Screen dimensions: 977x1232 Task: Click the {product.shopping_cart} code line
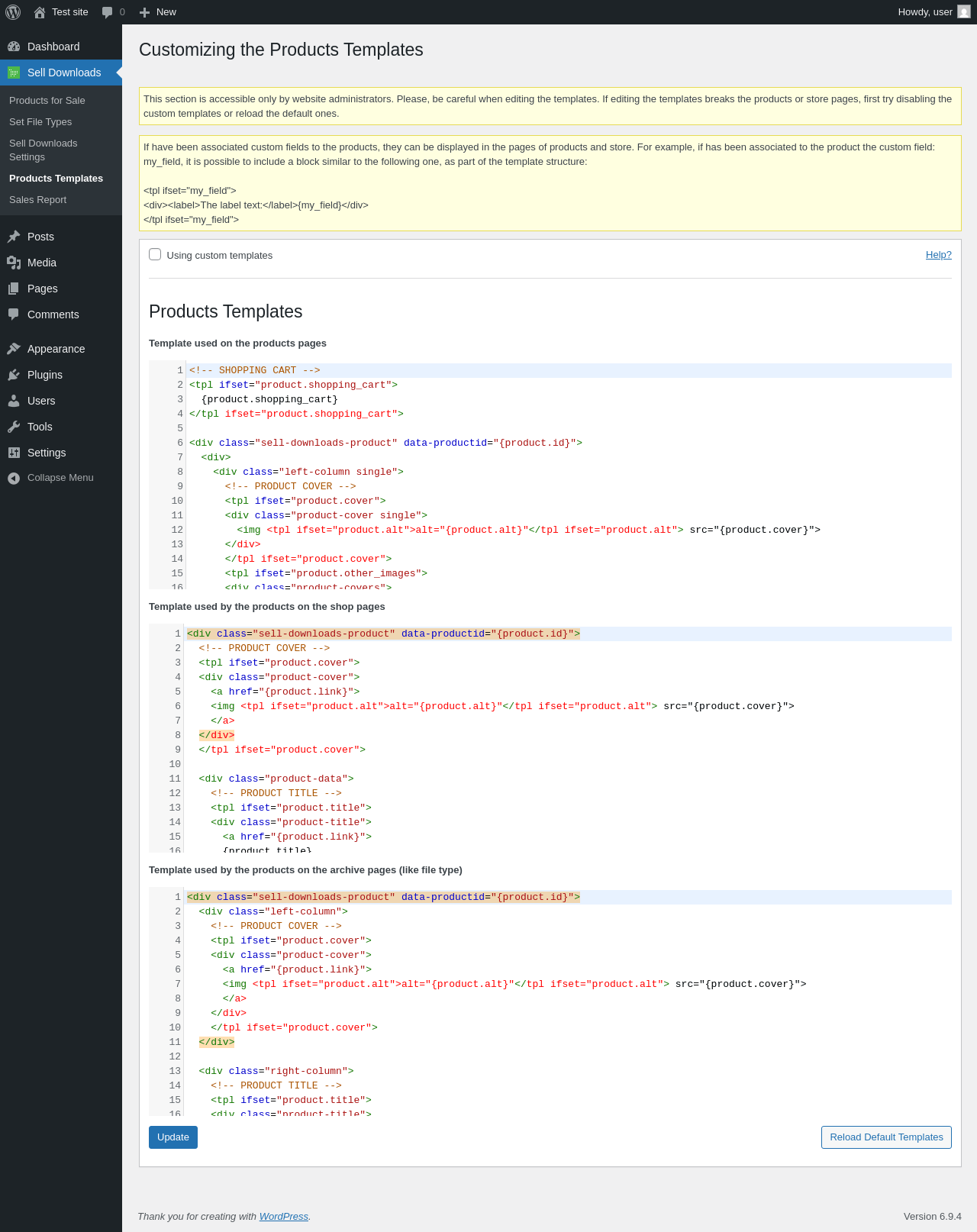pos(269,399)
